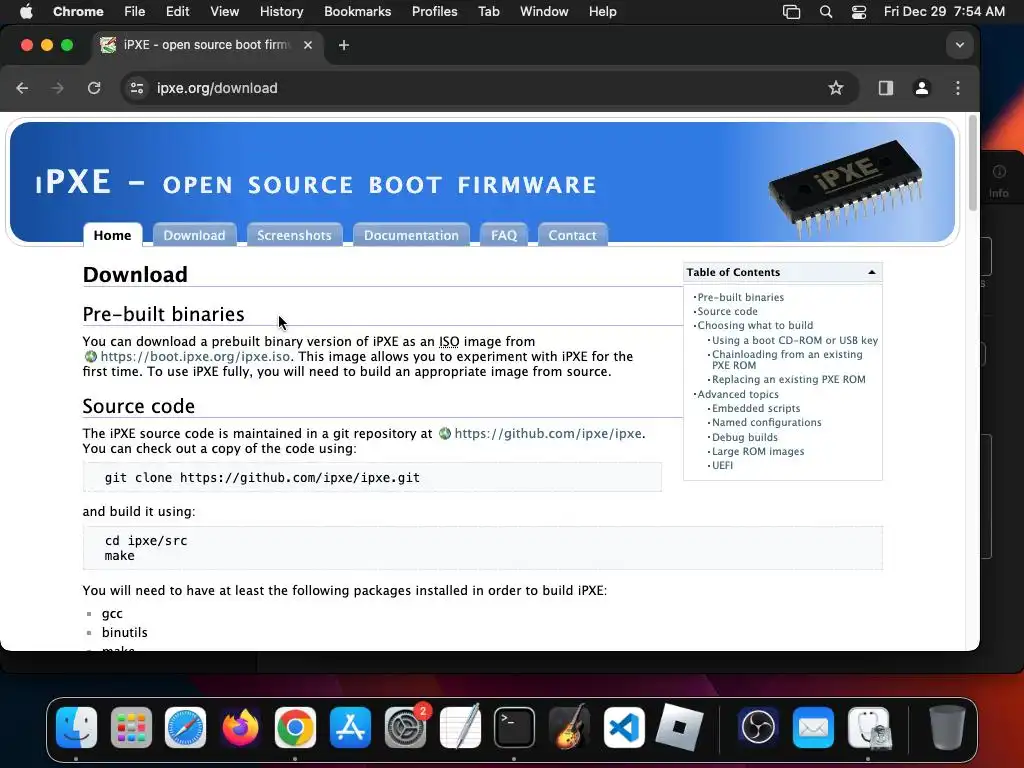Viewport: 1024px width, 768px height.
Task: Open the Contact tab
Action: click(x=572, y=235)
